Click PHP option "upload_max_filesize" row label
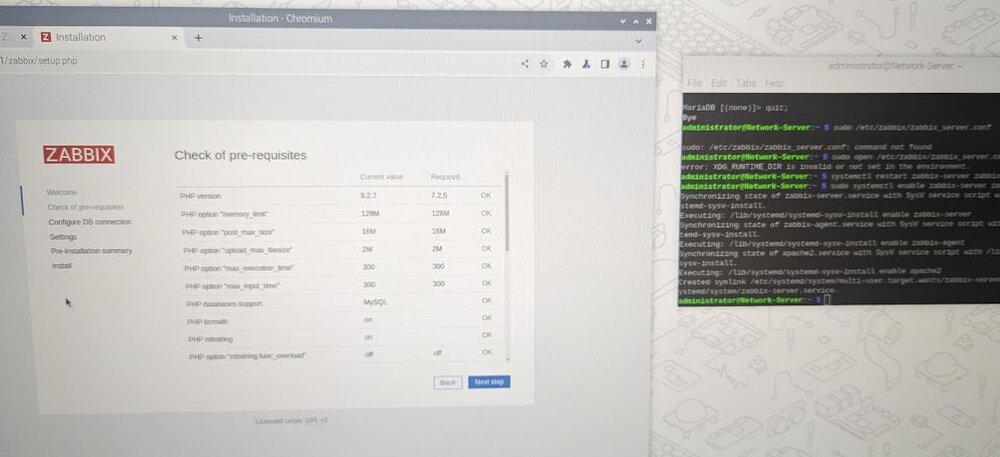This screenshot has width=1000, height=457. tap(238, 250)
